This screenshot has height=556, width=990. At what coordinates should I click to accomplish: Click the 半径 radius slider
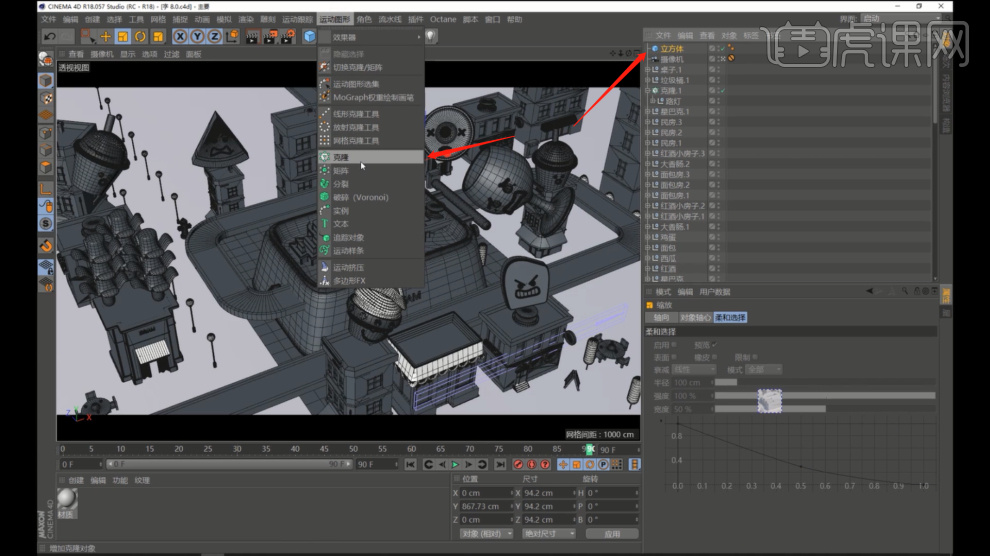point(825,382)
